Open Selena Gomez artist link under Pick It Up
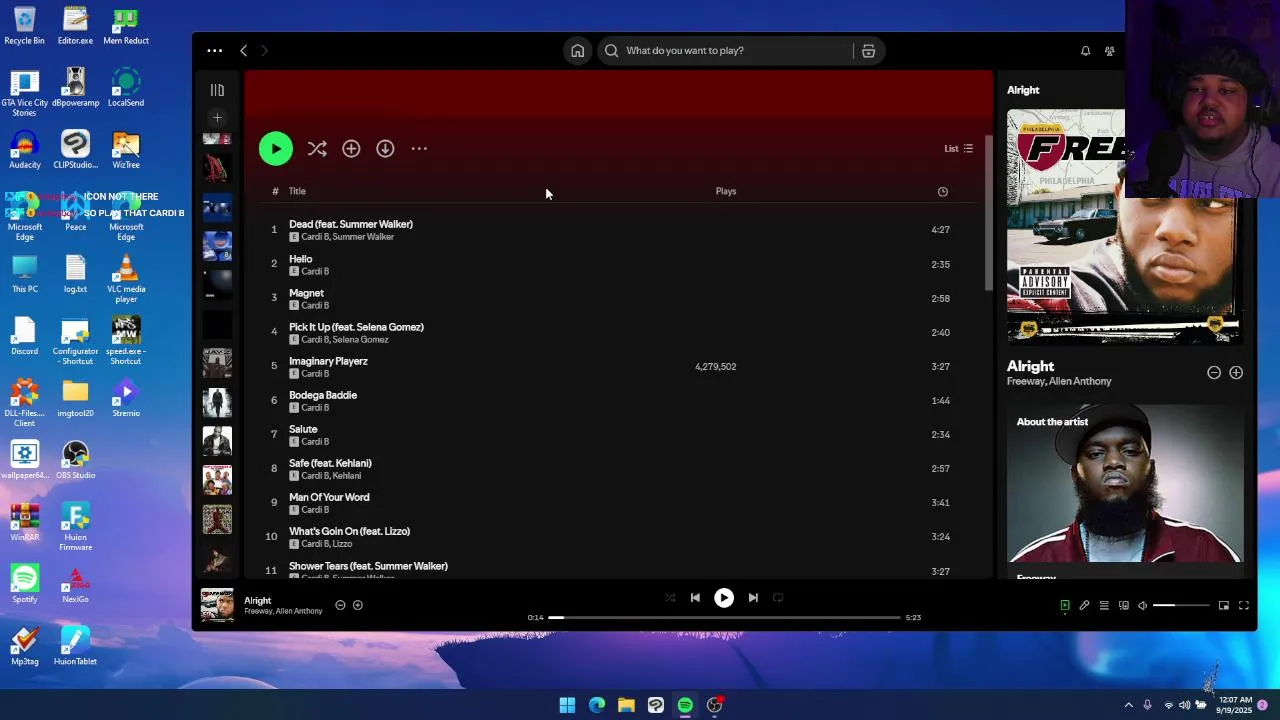Screen dimensions: 1280x720 [x=360, y=340]
